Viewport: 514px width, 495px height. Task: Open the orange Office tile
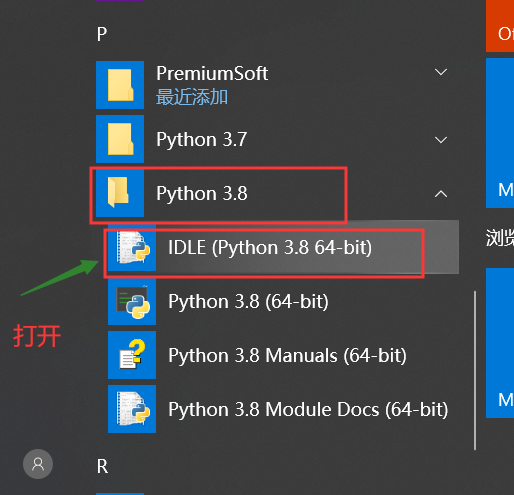pos(500,26)
